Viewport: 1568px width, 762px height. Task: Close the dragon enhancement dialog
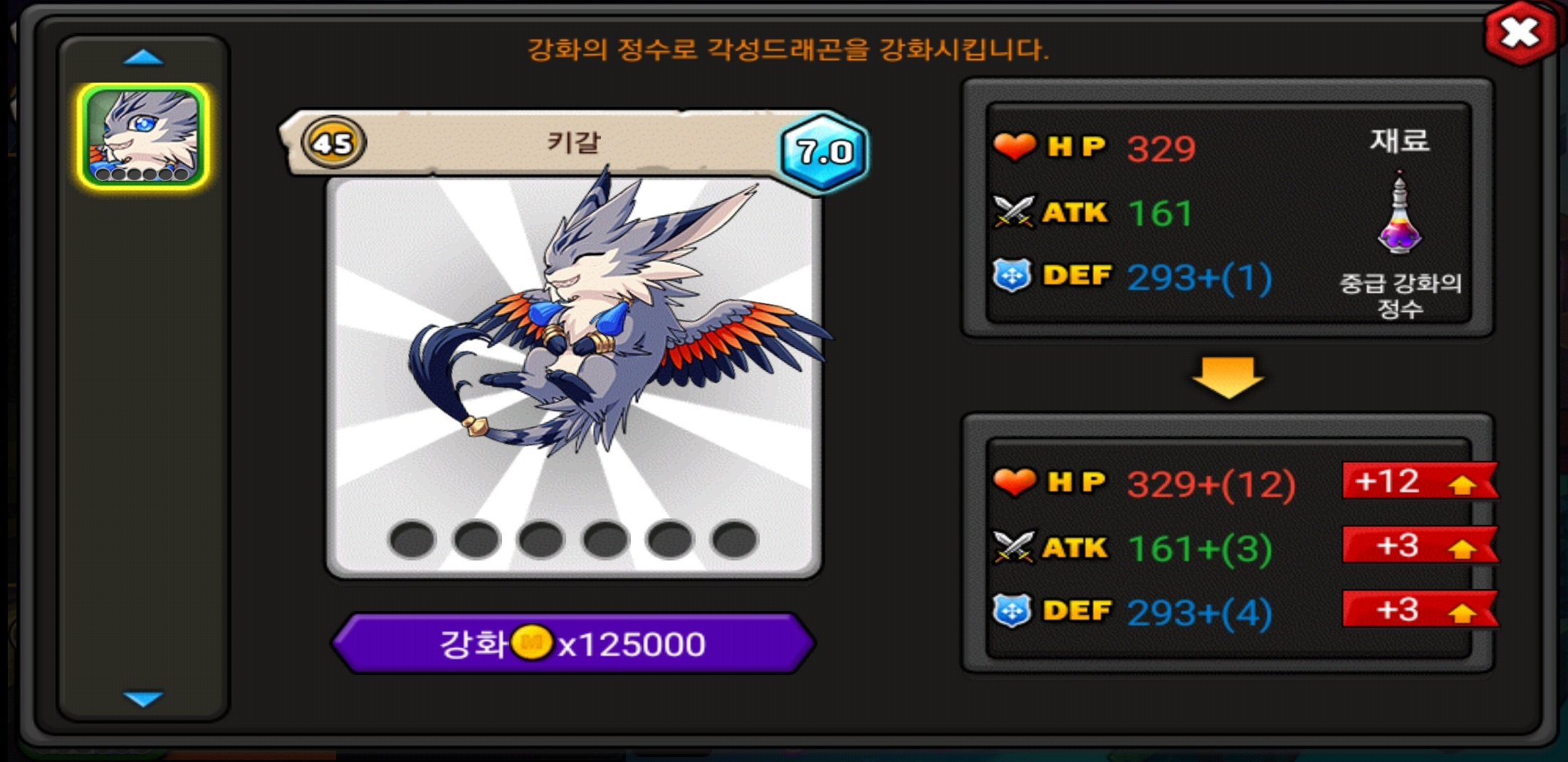(1521, 33)
